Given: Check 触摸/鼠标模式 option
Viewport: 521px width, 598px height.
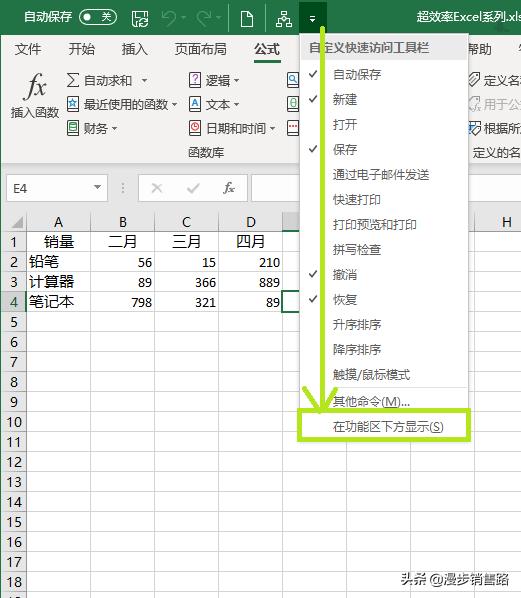Looking at the screenshot, I should coord(384,375).
